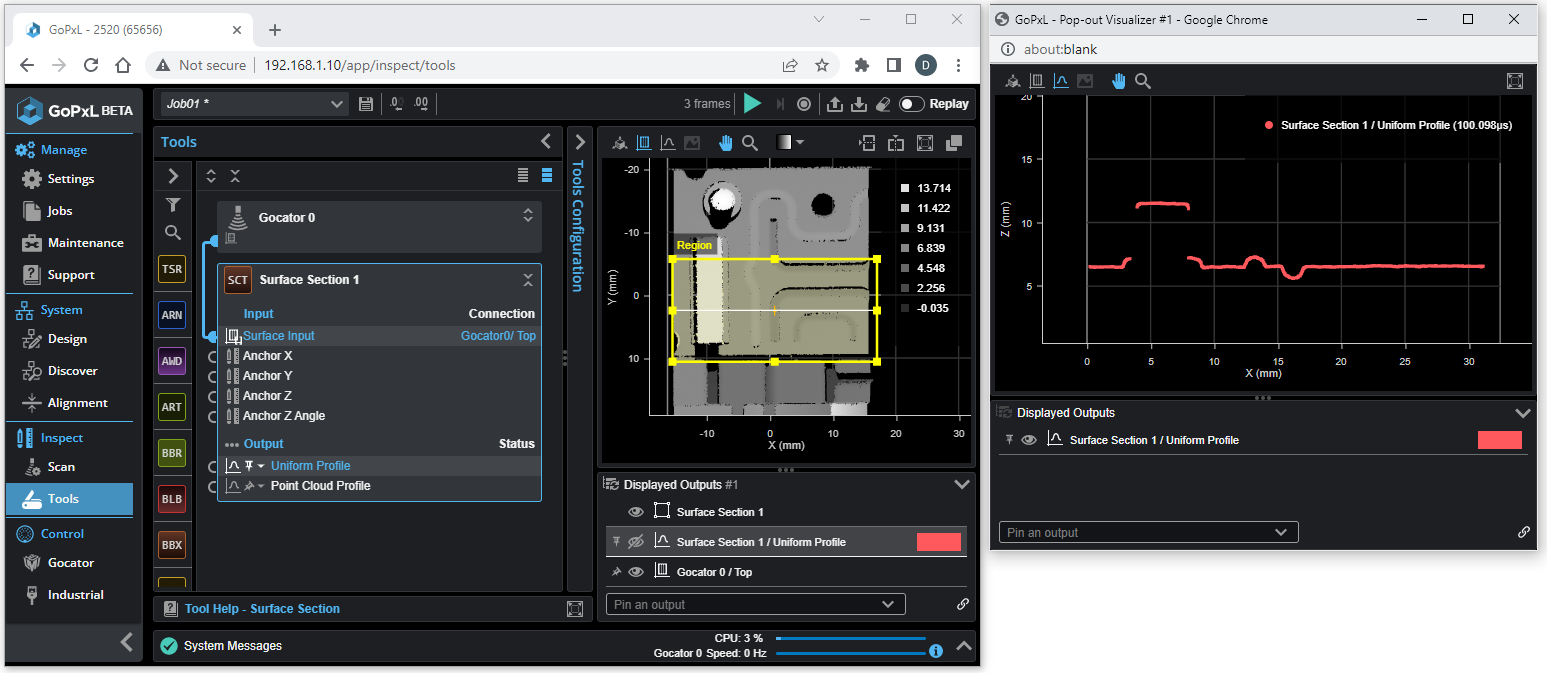Add an AWD tool from the tool palette
The image size is (1547, 673).
point(172,361)
